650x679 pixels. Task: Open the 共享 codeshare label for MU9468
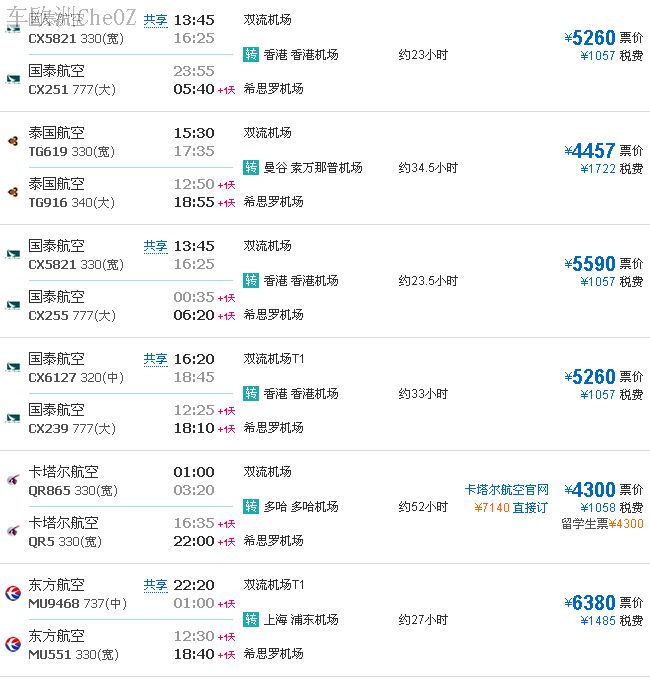pos(155,585)
